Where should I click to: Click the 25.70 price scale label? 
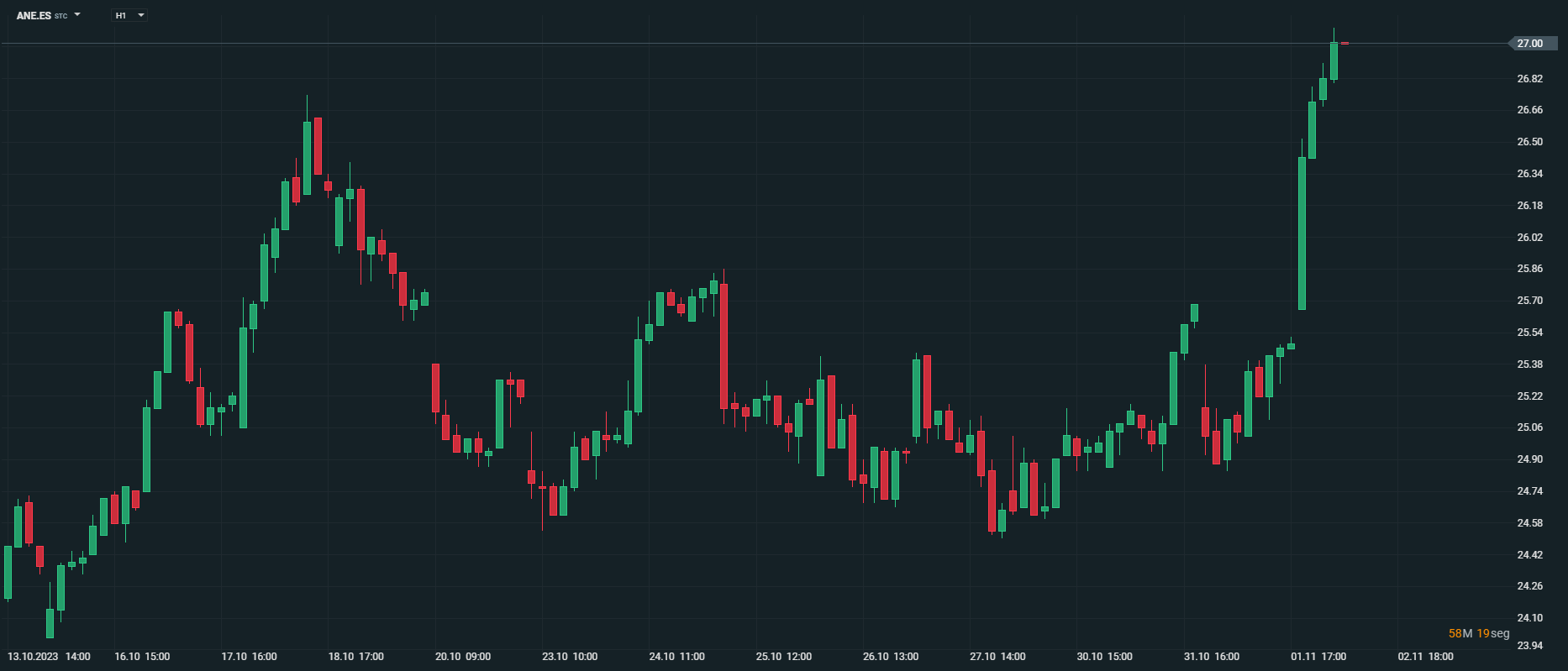(x=1529, y=301)
